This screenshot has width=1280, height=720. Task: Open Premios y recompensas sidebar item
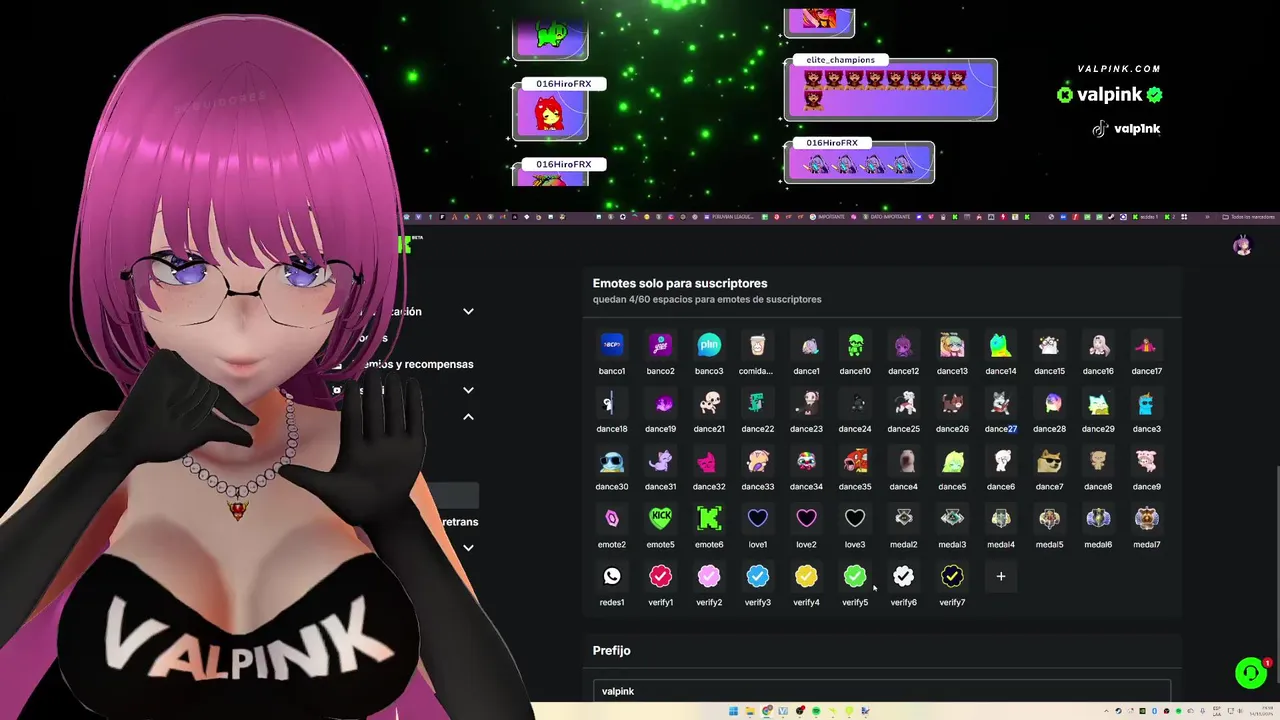[418, 364]
